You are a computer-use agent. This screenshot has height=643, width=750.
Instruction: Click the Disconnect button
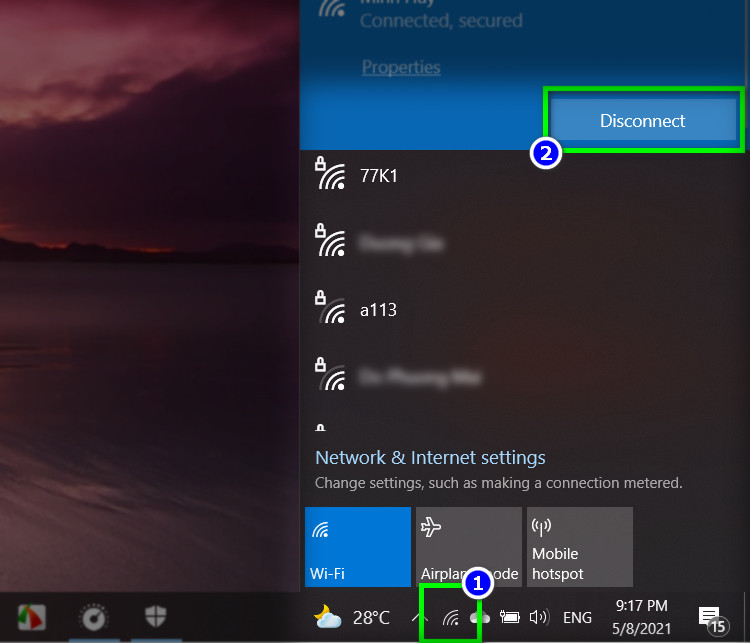click(642, 121)
